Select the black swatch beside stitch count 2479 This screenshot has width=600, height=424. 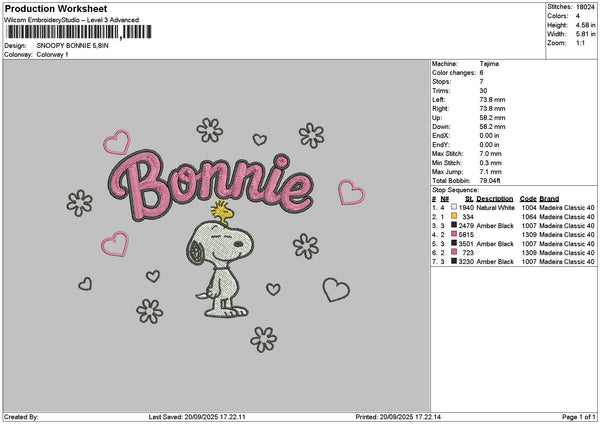tap(454, 225)
